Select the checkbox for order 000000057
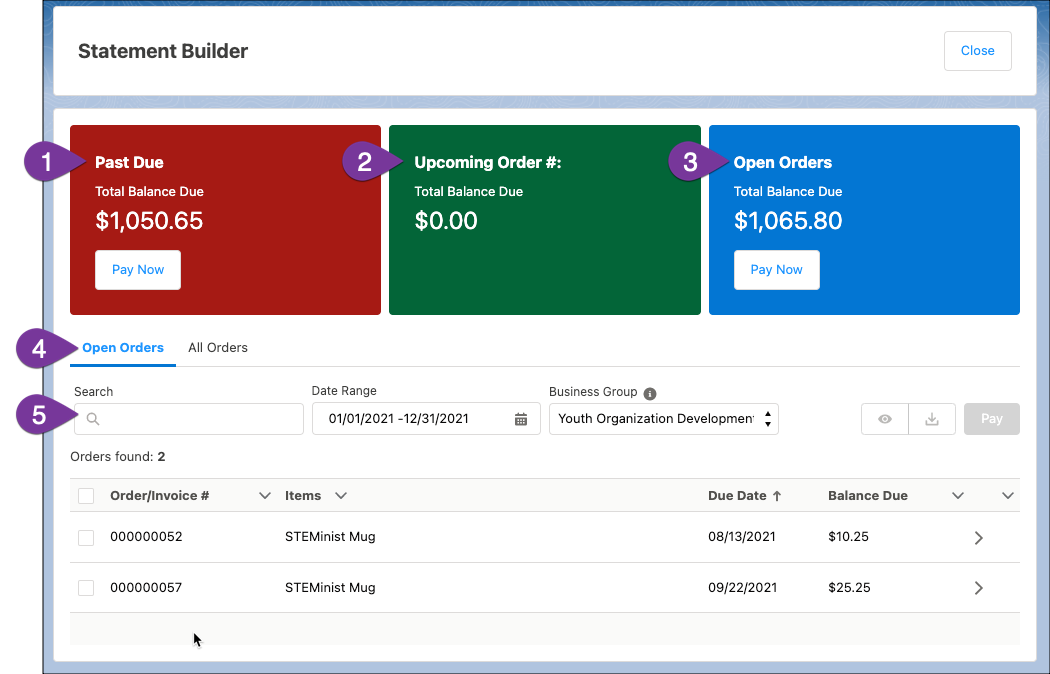This screenshot has height=674, width=1050. tap(86, 587)
